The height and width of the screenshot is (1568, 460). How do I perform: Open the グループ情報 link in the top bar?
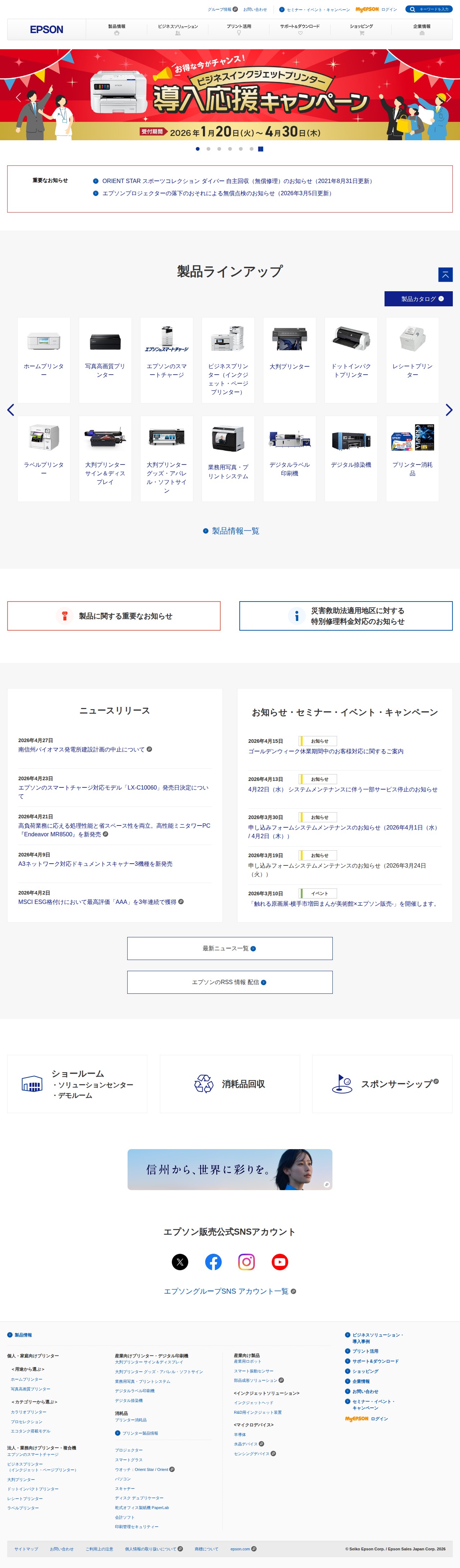coord(223,9)
